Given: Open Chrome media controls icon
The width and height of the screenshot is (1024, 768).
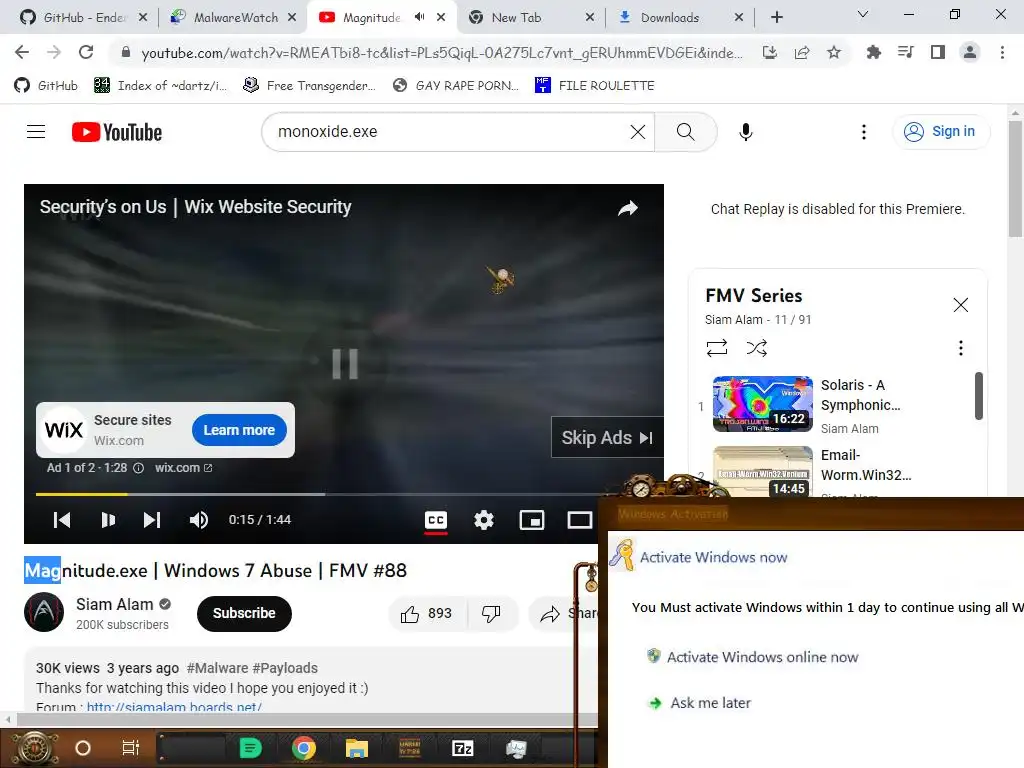Looking at the screenshot, I should click(905, 52).
